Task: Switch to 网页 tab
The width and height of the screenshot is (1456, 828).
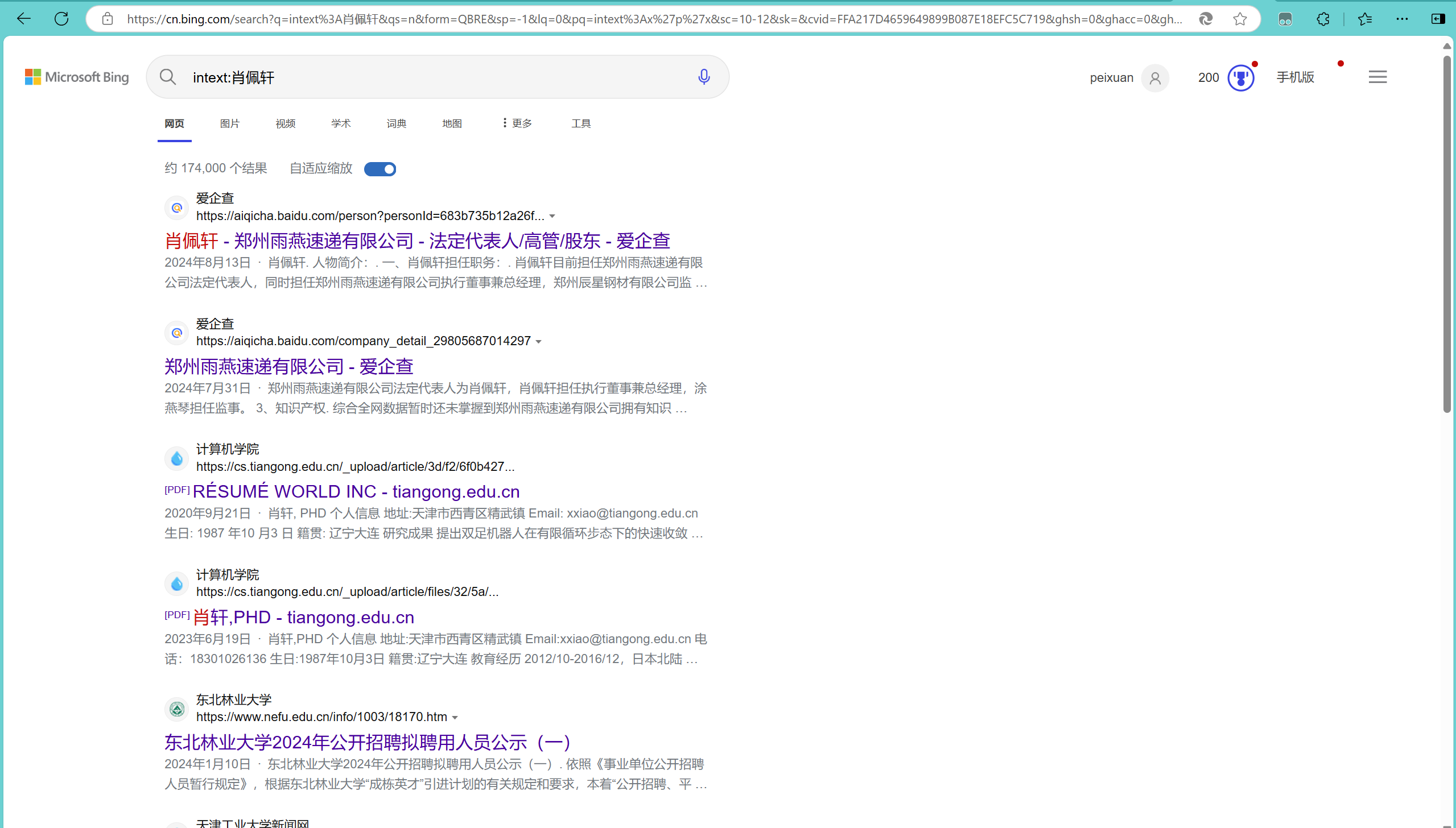Action: tap(174, 123)
